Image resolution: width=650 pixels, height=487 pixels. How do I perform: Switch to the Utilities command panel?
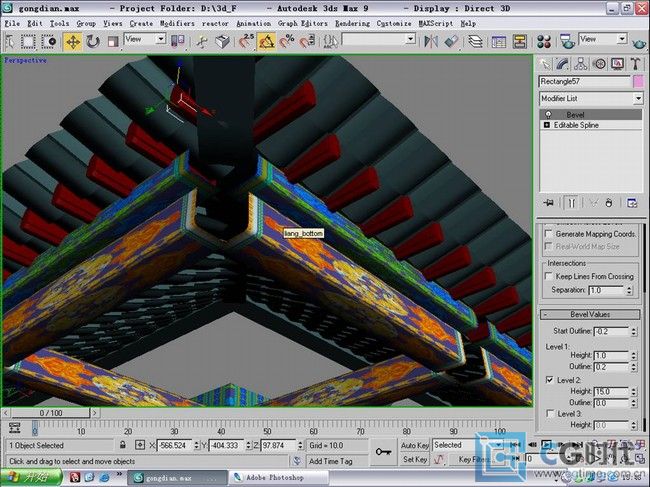[x=635, y=64]
